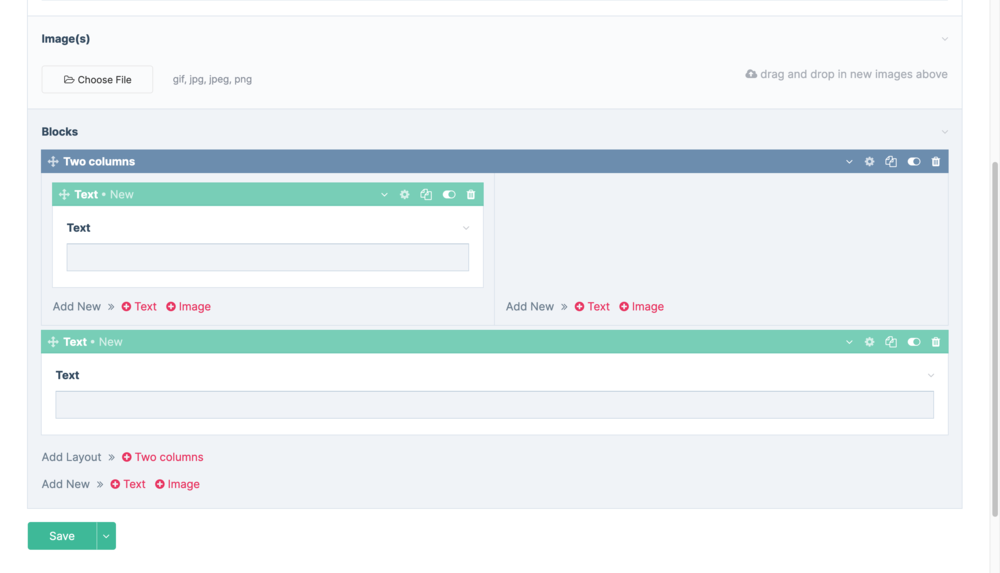Duplicate the nested Text block in left column
Image resolution: width=1000 pixels, height=573 pixels.
426,195
